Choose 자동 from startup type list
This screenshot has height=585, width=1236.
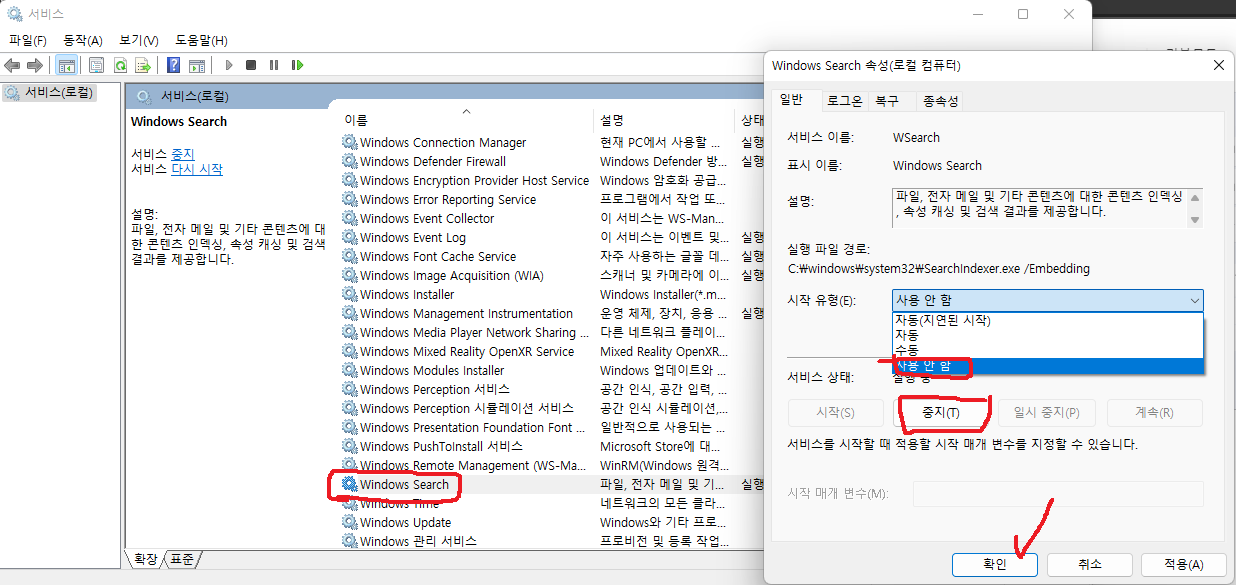point(1047,335)
